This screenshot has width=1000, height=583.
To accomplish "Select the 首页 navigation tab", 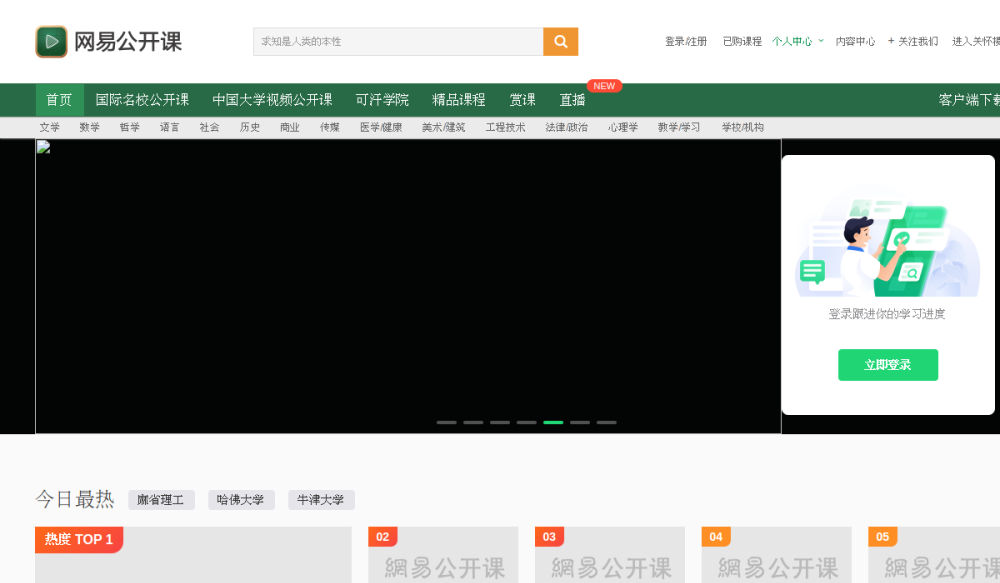I will click(x=59, y=100).
